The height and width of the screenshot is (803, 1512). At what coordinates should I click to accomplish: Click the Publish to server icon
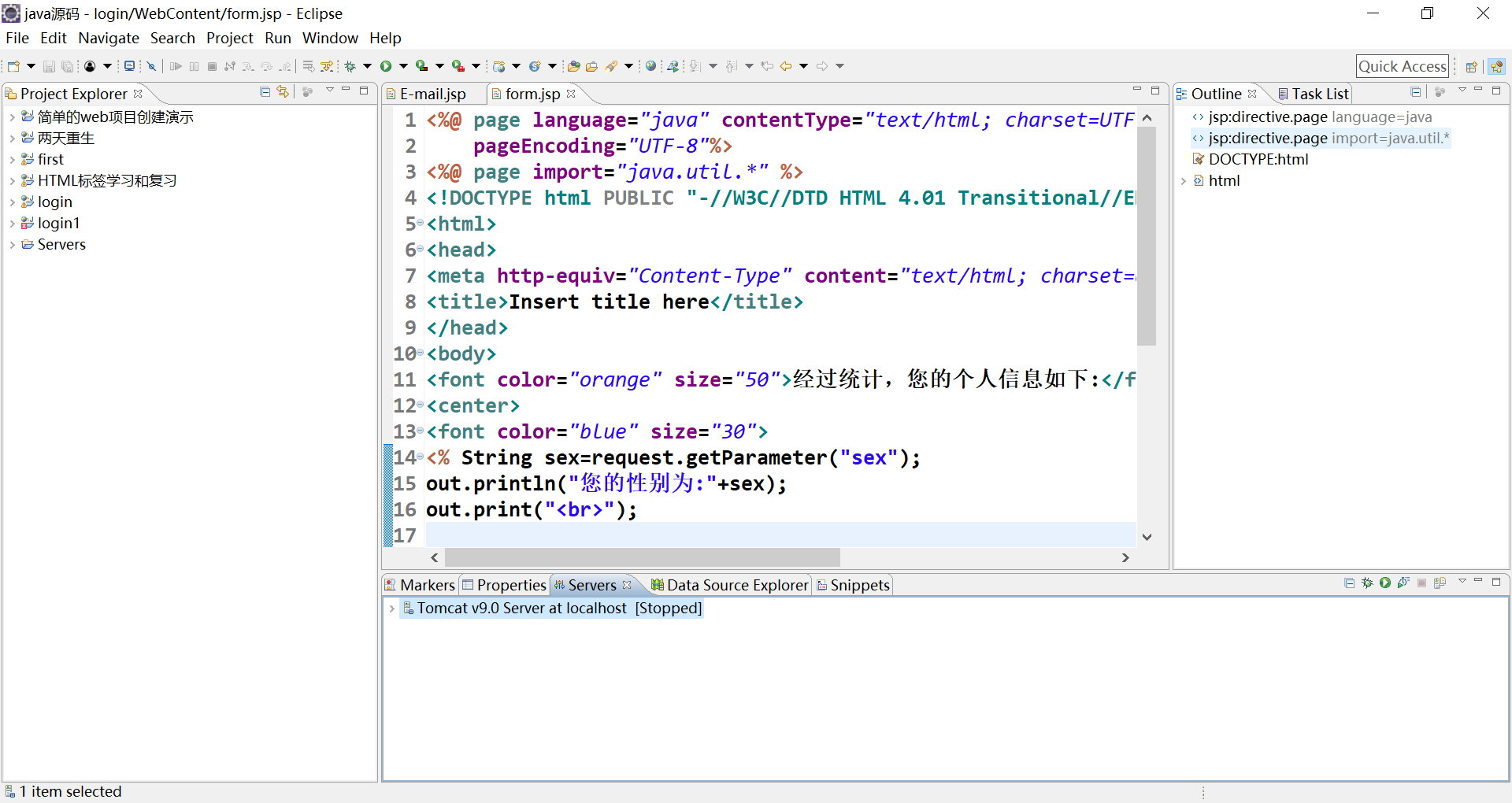pyautogui.click(x=1440, y=583)
